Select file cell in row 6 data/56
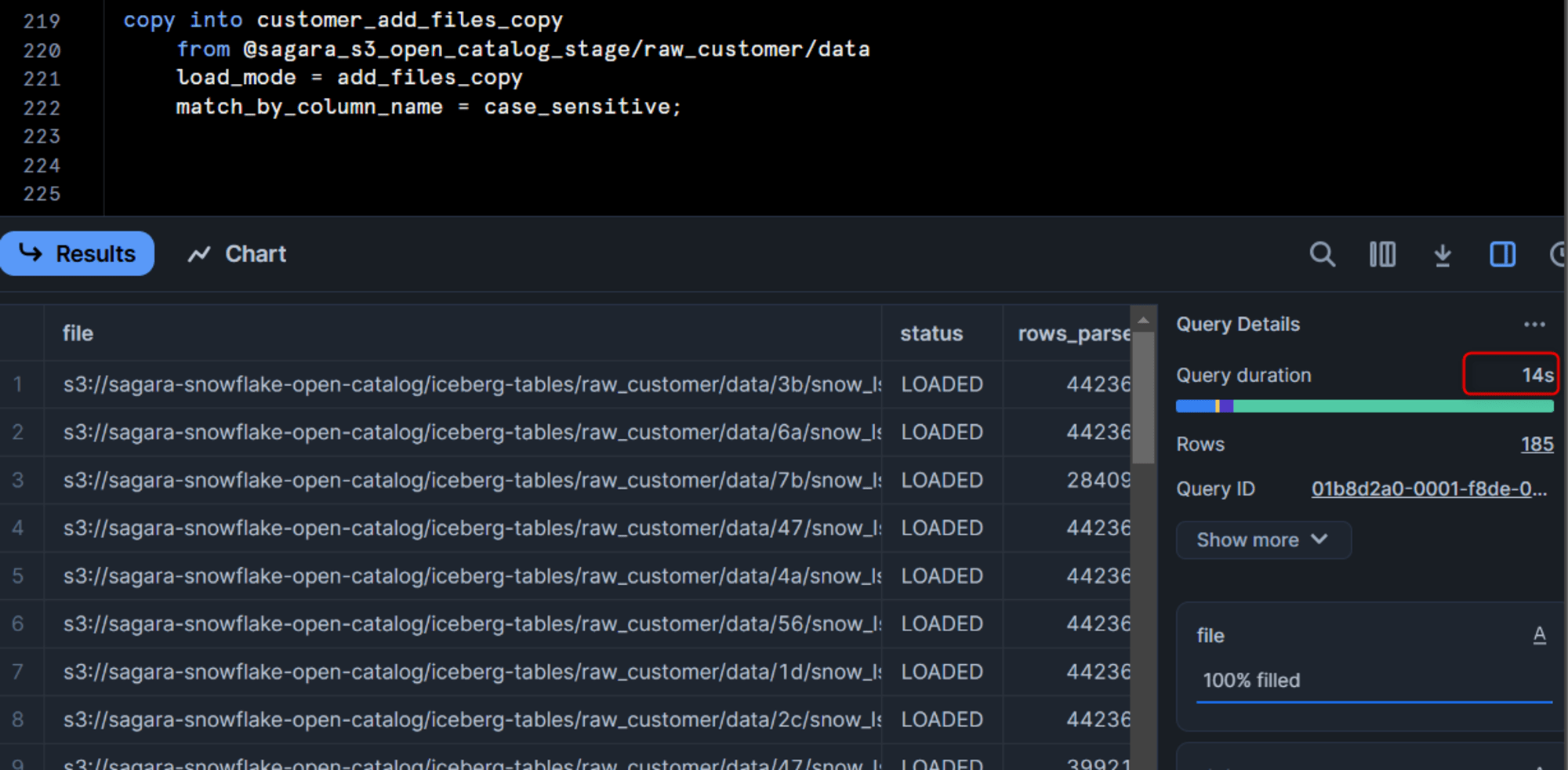 click(x=463, y=623)
